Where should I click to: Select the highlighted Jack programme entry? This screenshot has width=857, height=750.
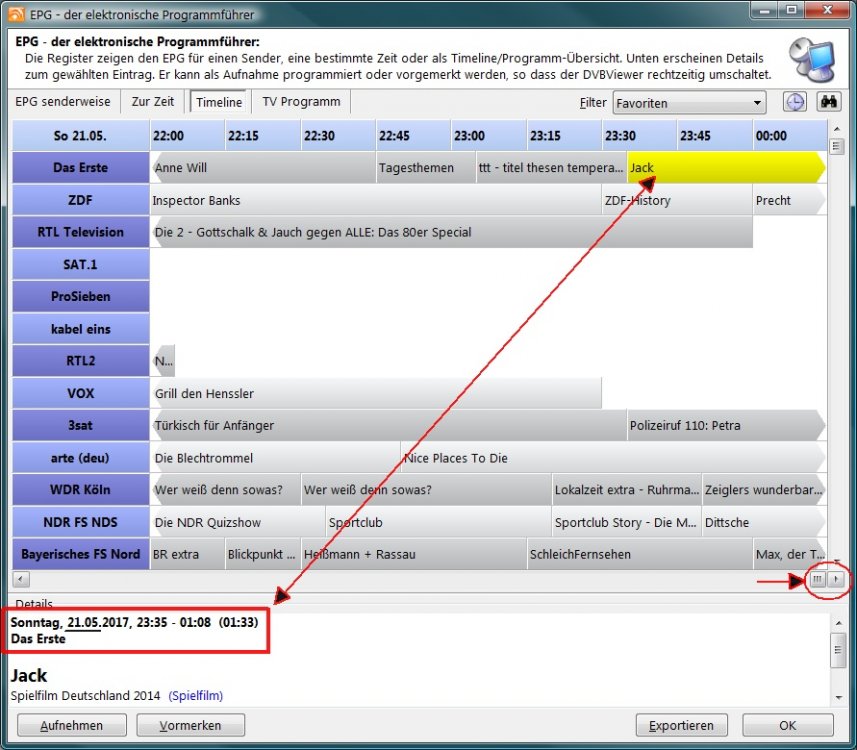click(725, 168)
